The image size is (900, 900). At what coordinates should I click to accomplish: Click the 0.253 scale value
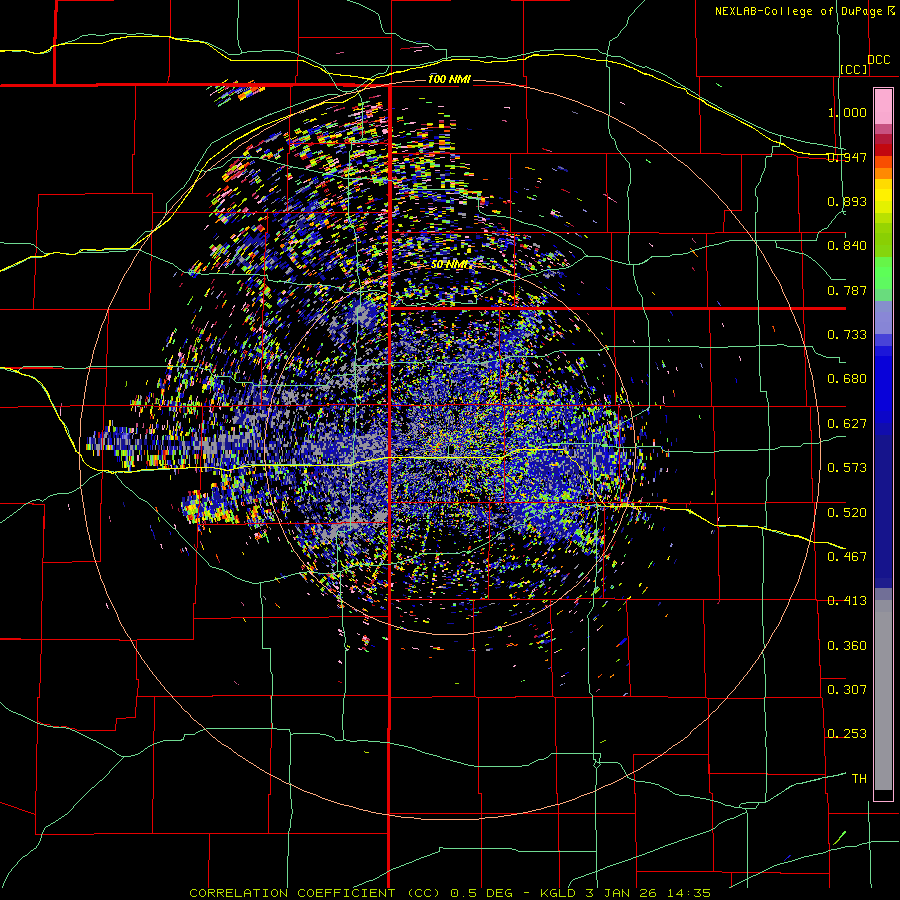point(847,734)
